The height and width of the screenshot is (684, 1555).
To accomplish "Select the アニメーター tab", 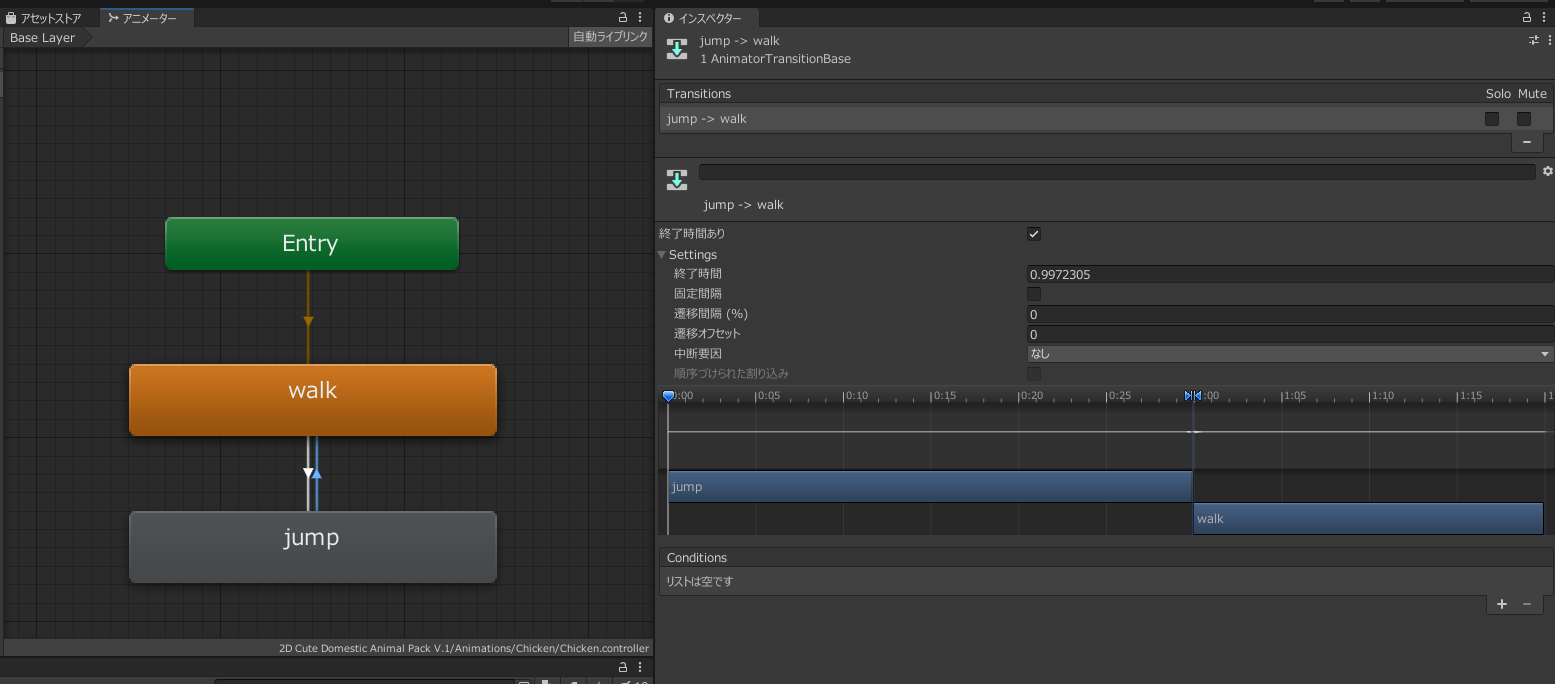I will coord(148,18).
